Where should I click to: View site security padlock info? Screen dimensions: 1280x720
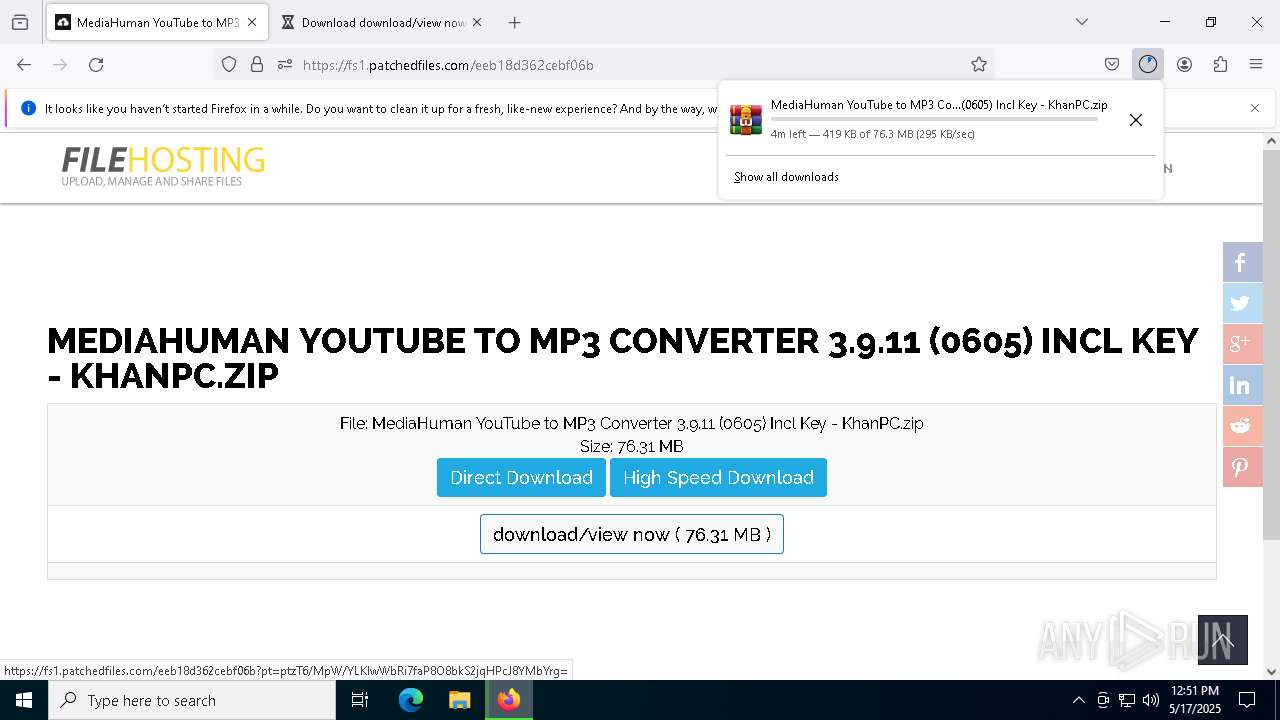click(x=257, y=64)
